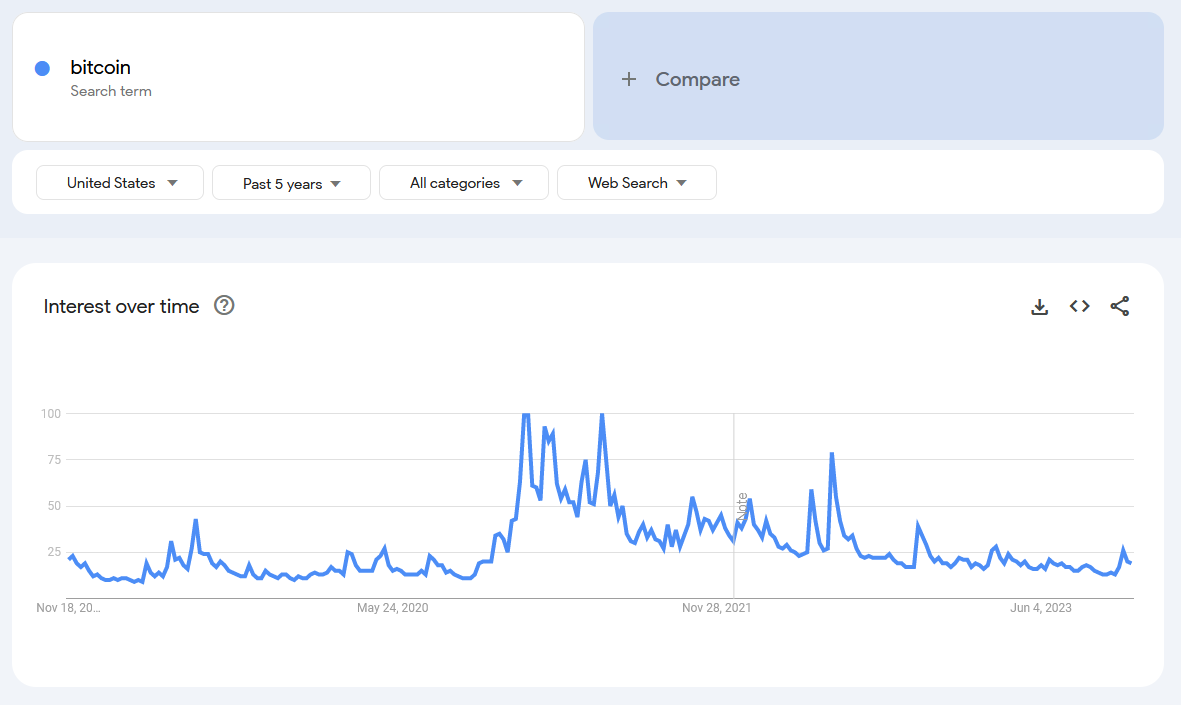The width and height of the screenshot is (1181, 705).
Task: Share the Interest over time chart
Action: click(1119, 306)
